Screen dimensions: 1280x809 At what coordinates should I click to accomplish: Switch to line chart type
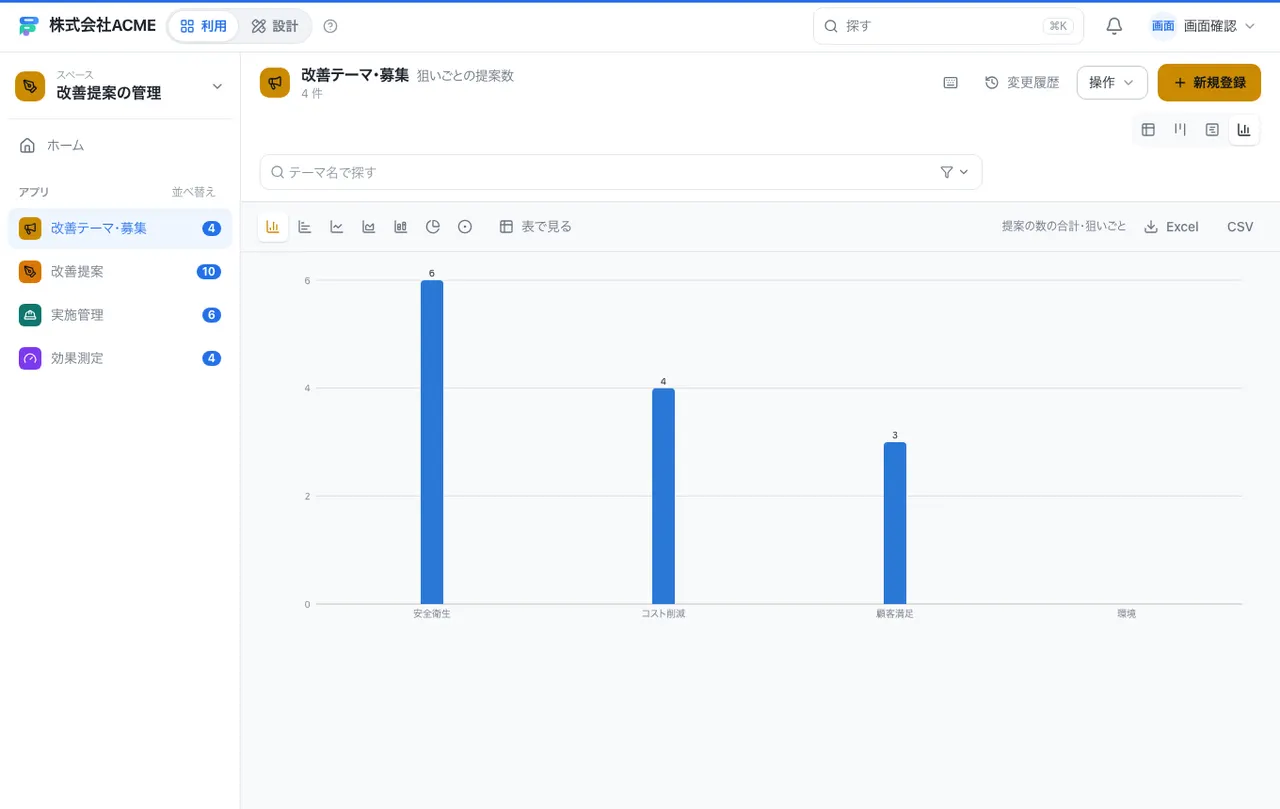pyautogui.click(x=337, y=227)
